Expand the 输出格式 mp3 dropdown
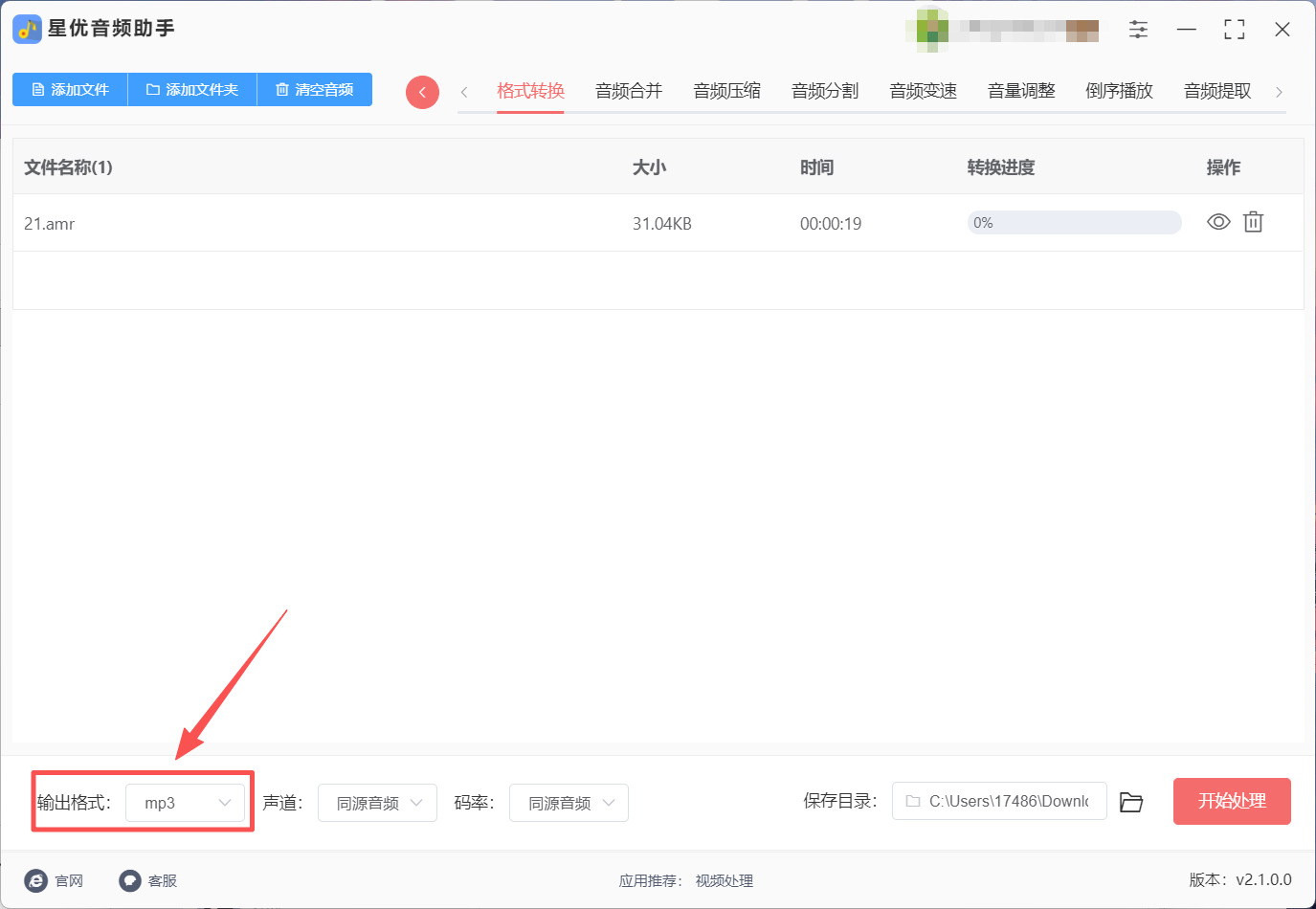 coord(186,803)
